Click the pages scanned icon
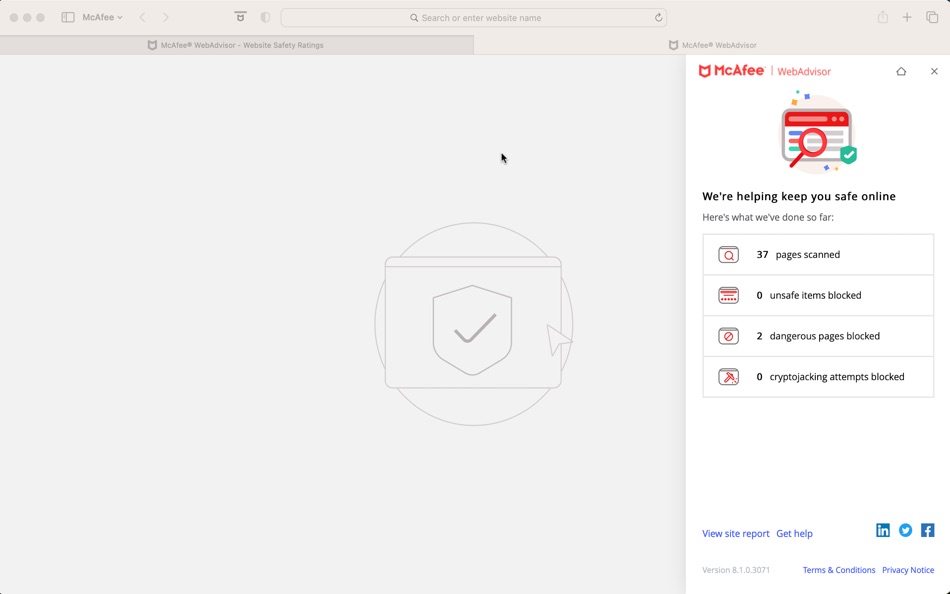 pos(728,255)
